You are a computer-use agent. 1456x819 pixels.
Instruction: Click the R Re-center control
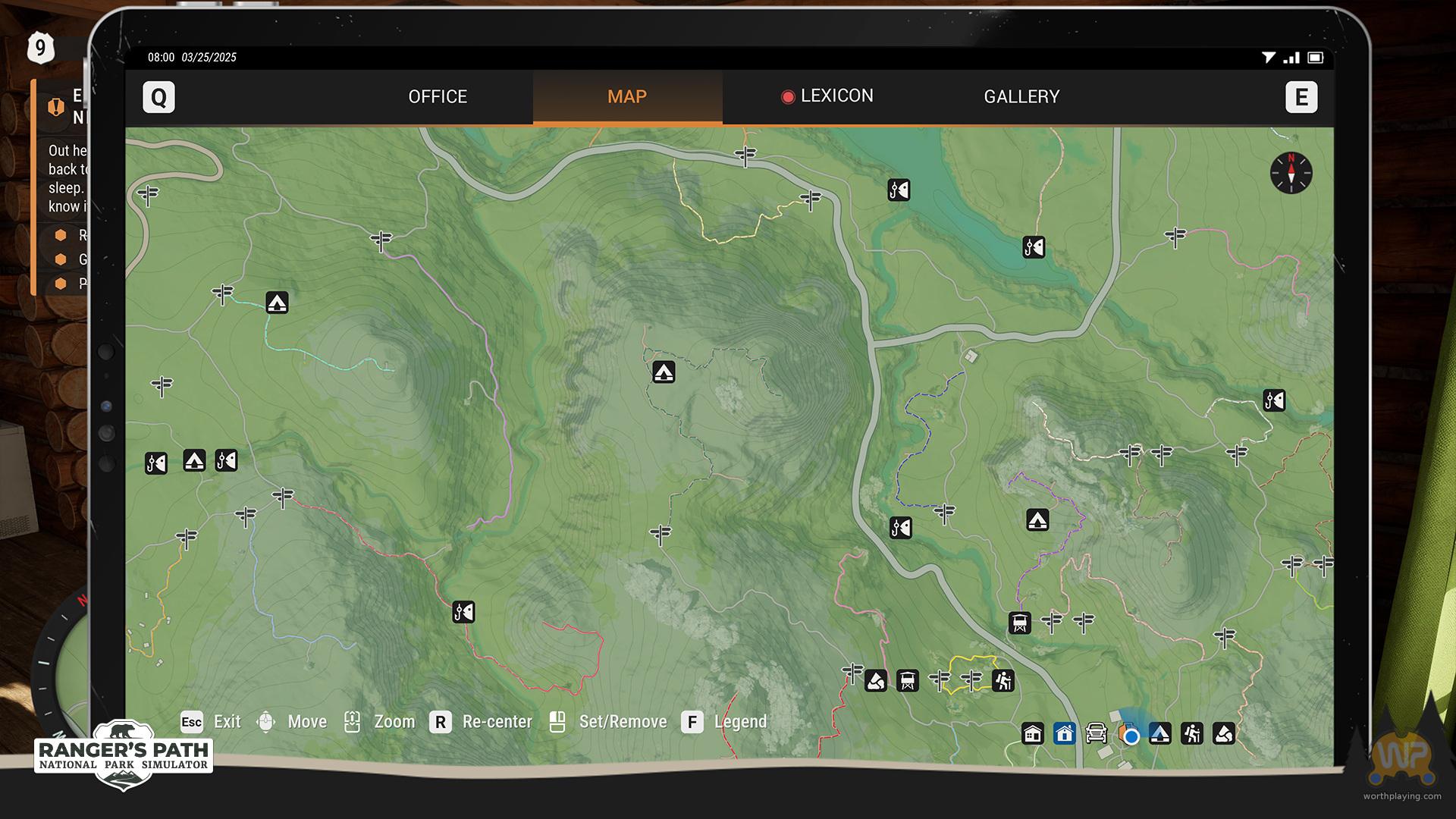[441, 722]
